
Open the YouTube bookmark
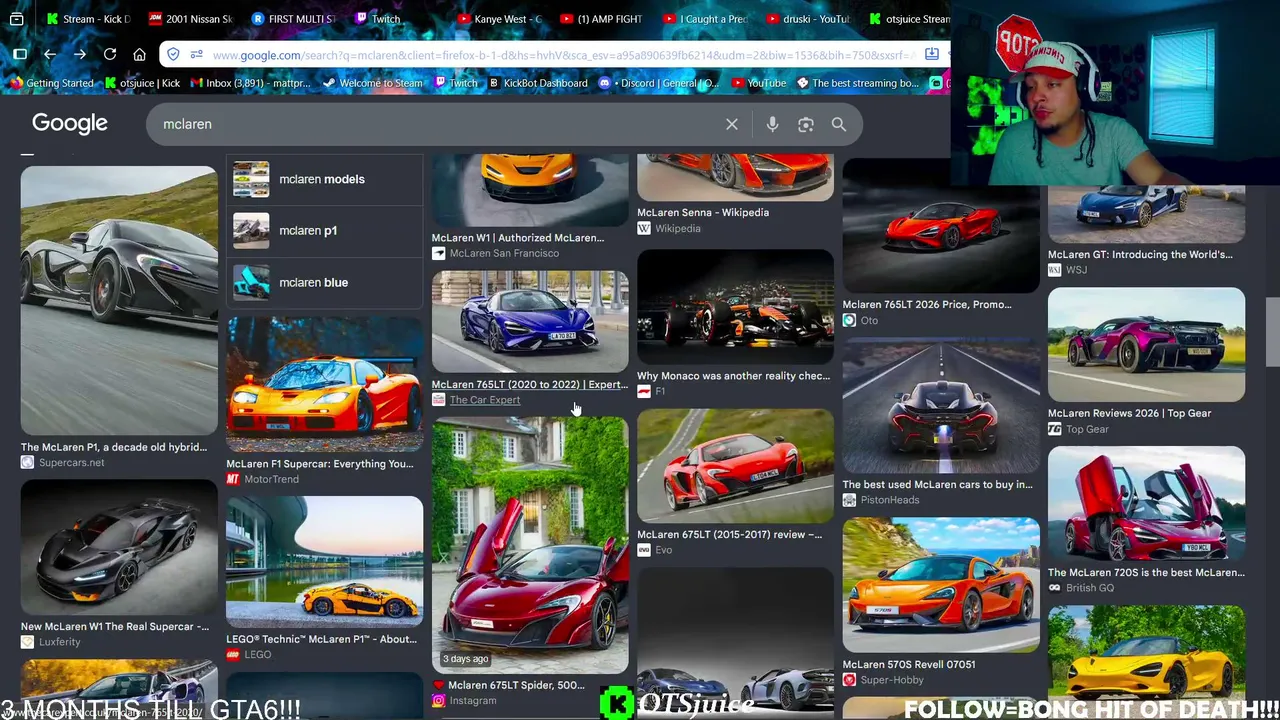click(x=759, y=83)
